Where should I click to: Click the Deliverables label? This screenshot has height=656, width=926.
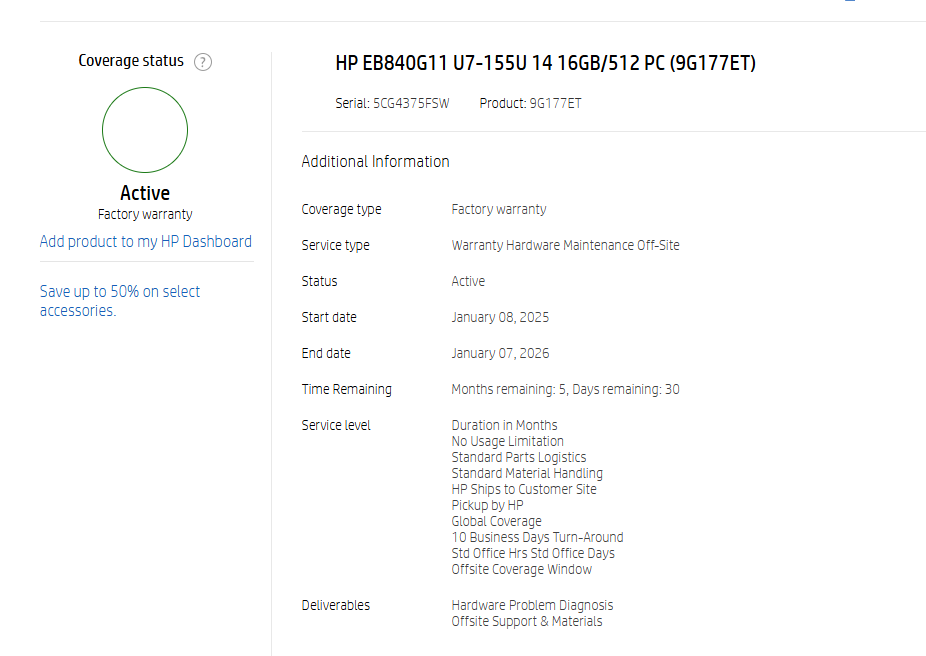(x=335, y=605)
